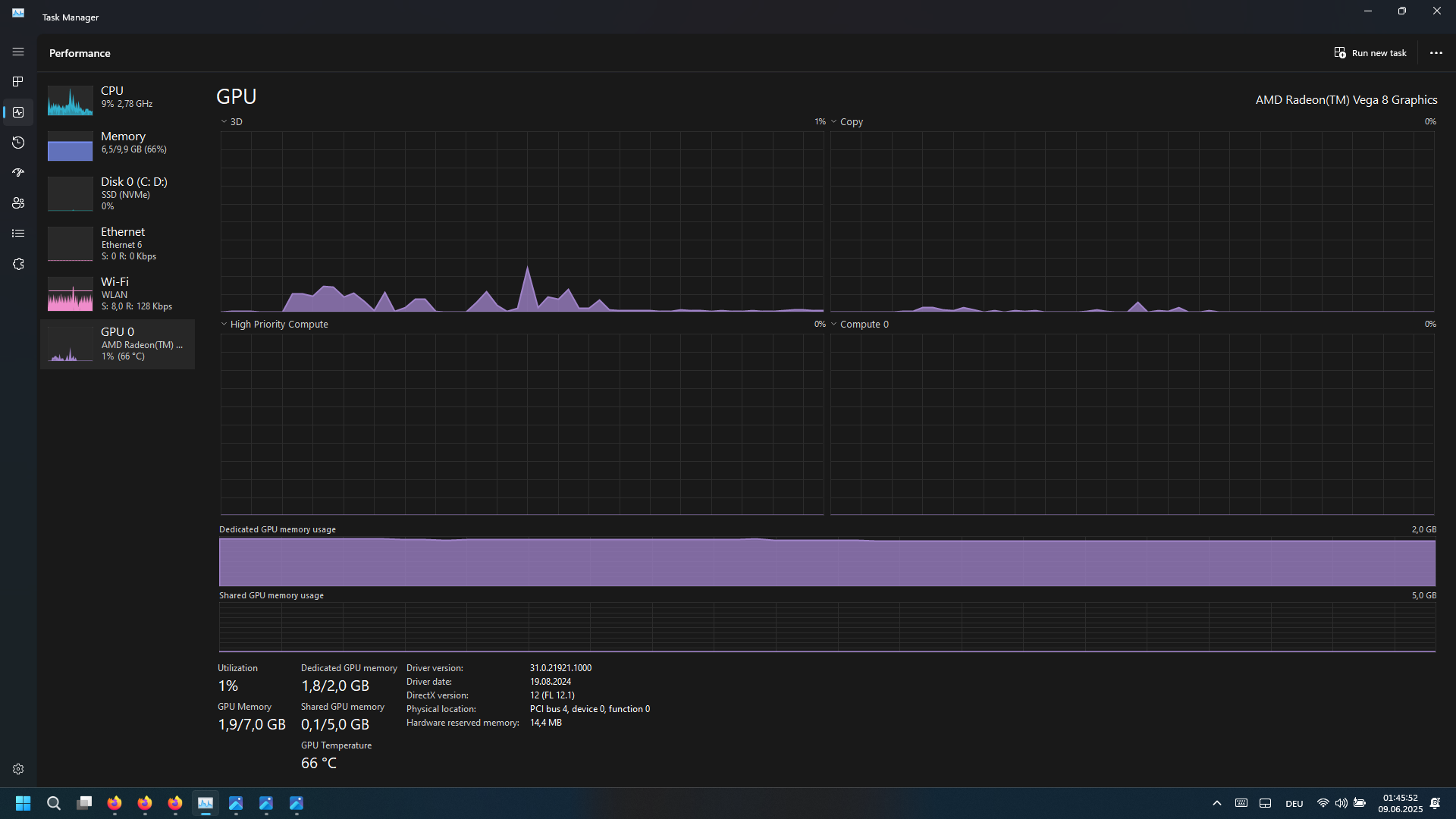Click the 0,1/5,0 GB shared memory value

(335, 724)
